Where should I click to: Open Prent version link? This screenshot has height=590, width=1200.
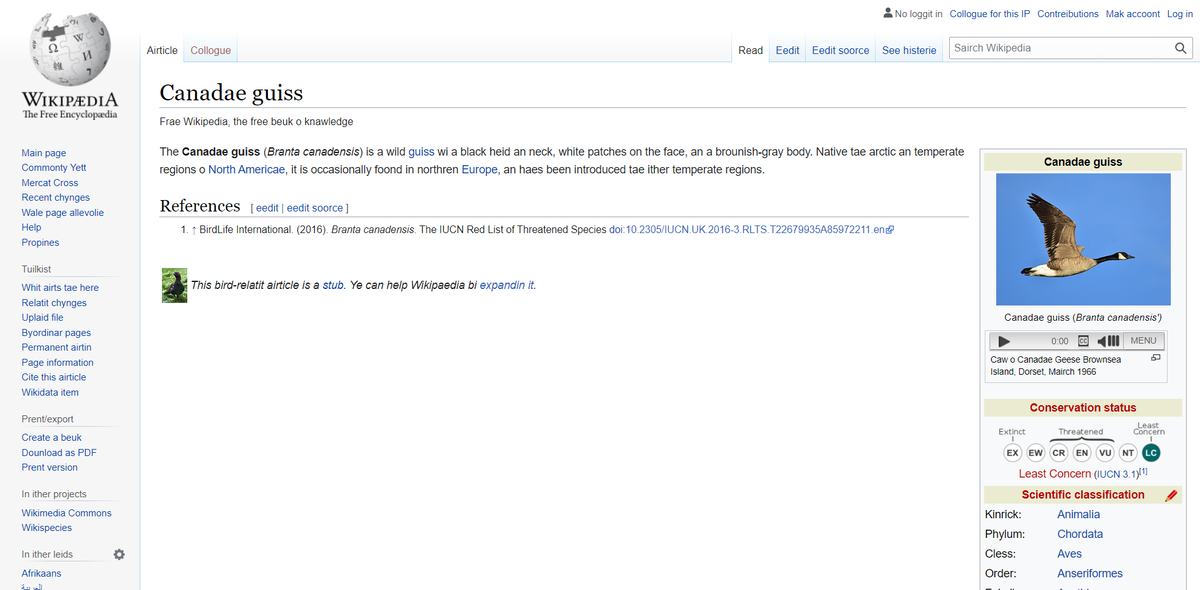(50, 468)
